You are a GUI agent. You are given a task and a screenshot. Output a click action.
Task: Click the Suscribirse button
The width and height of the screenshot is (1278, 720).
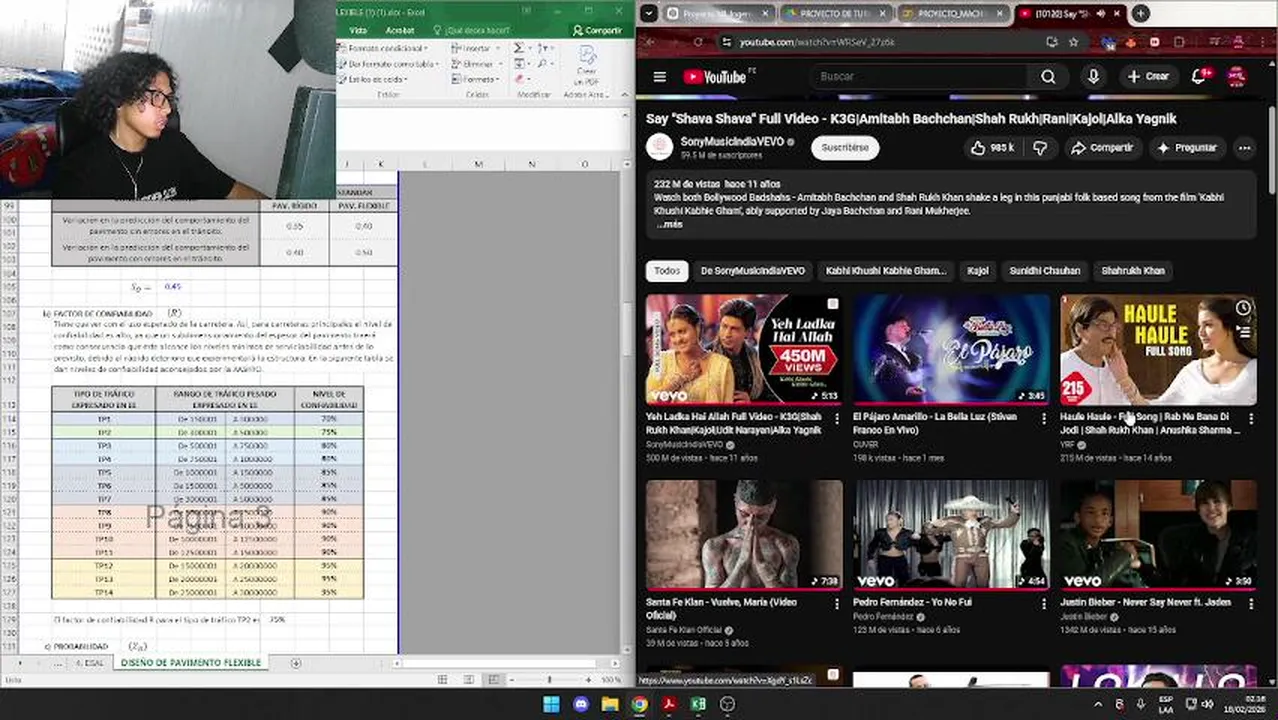[x=845, y=147]
